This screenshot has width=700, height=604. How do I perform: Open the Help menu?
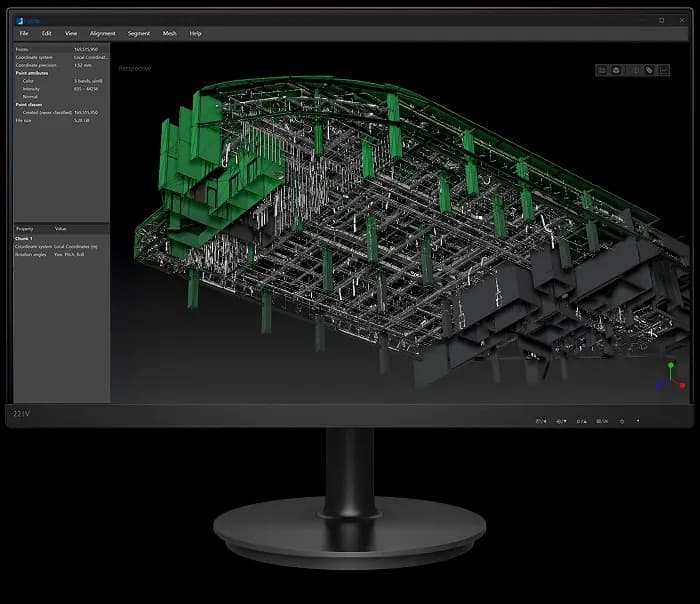195,33
